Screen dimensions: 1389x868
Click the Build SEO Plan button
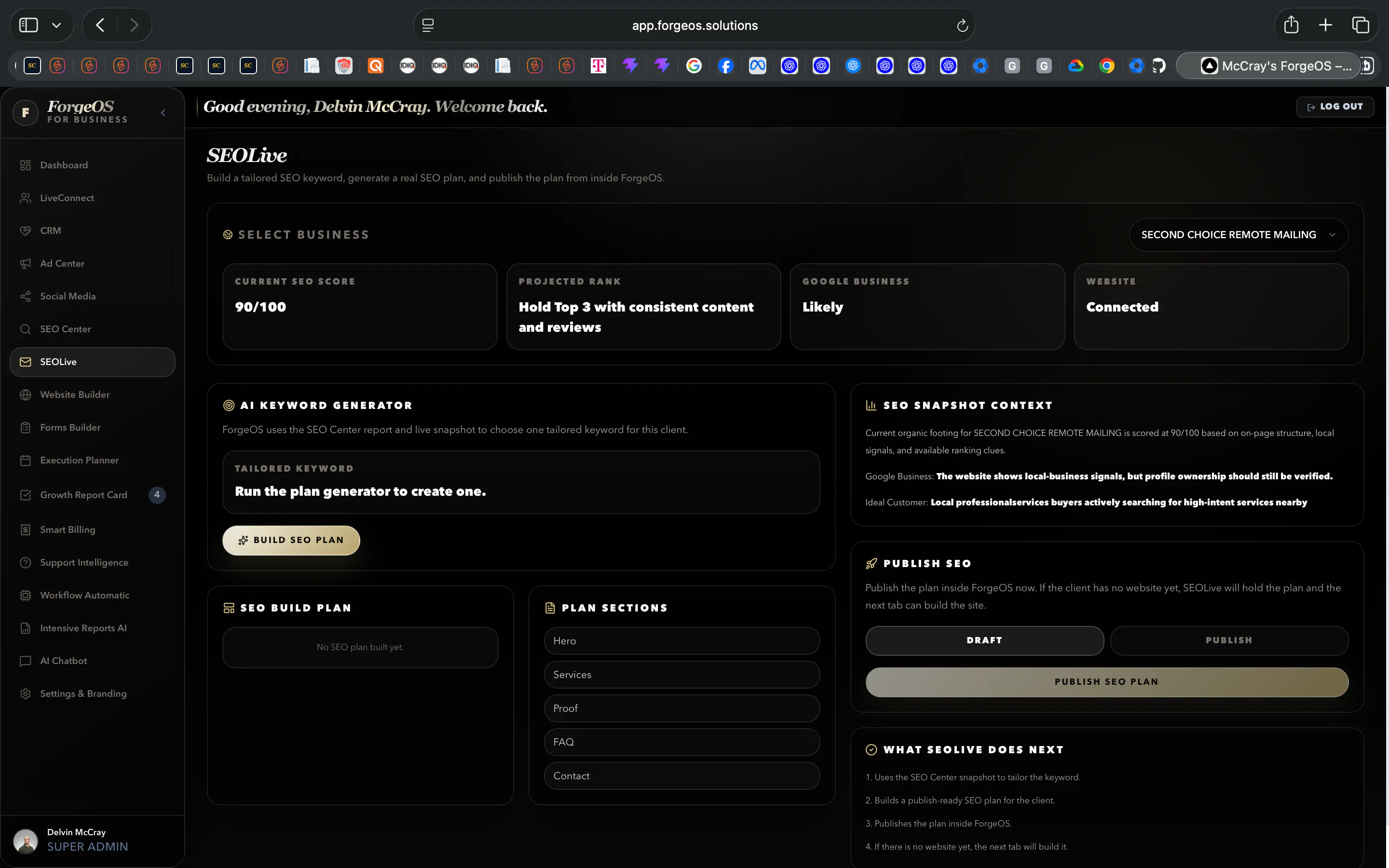click(x=291, y=540)
